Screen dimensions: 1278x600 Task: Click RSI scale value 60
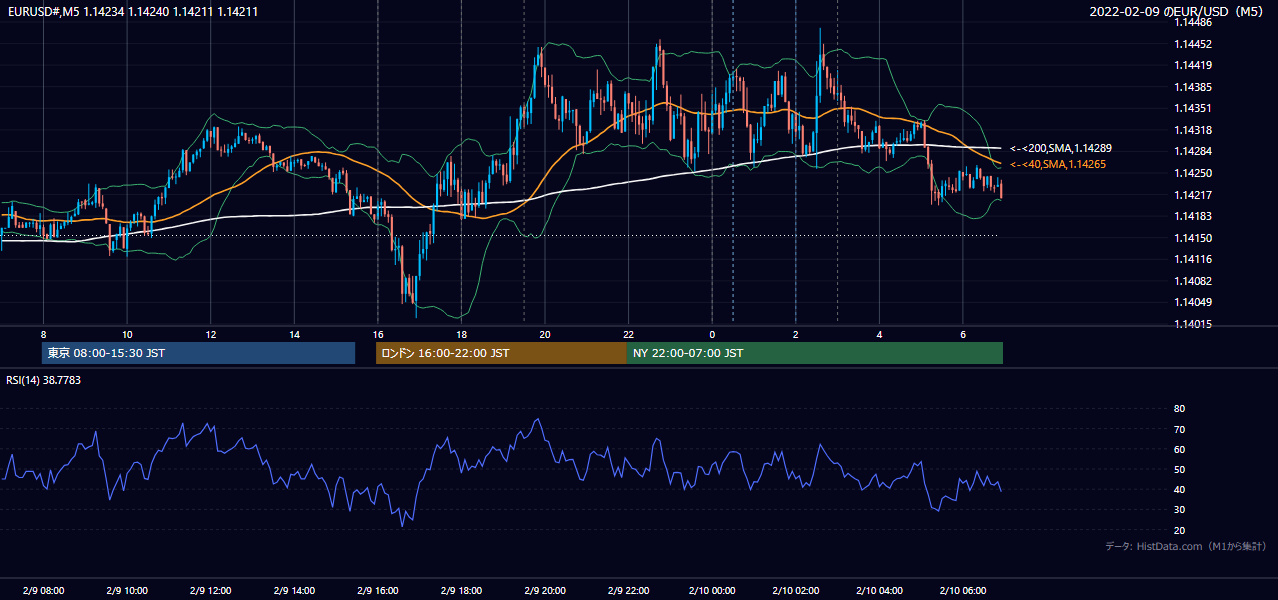click(x=1179, y=449)
